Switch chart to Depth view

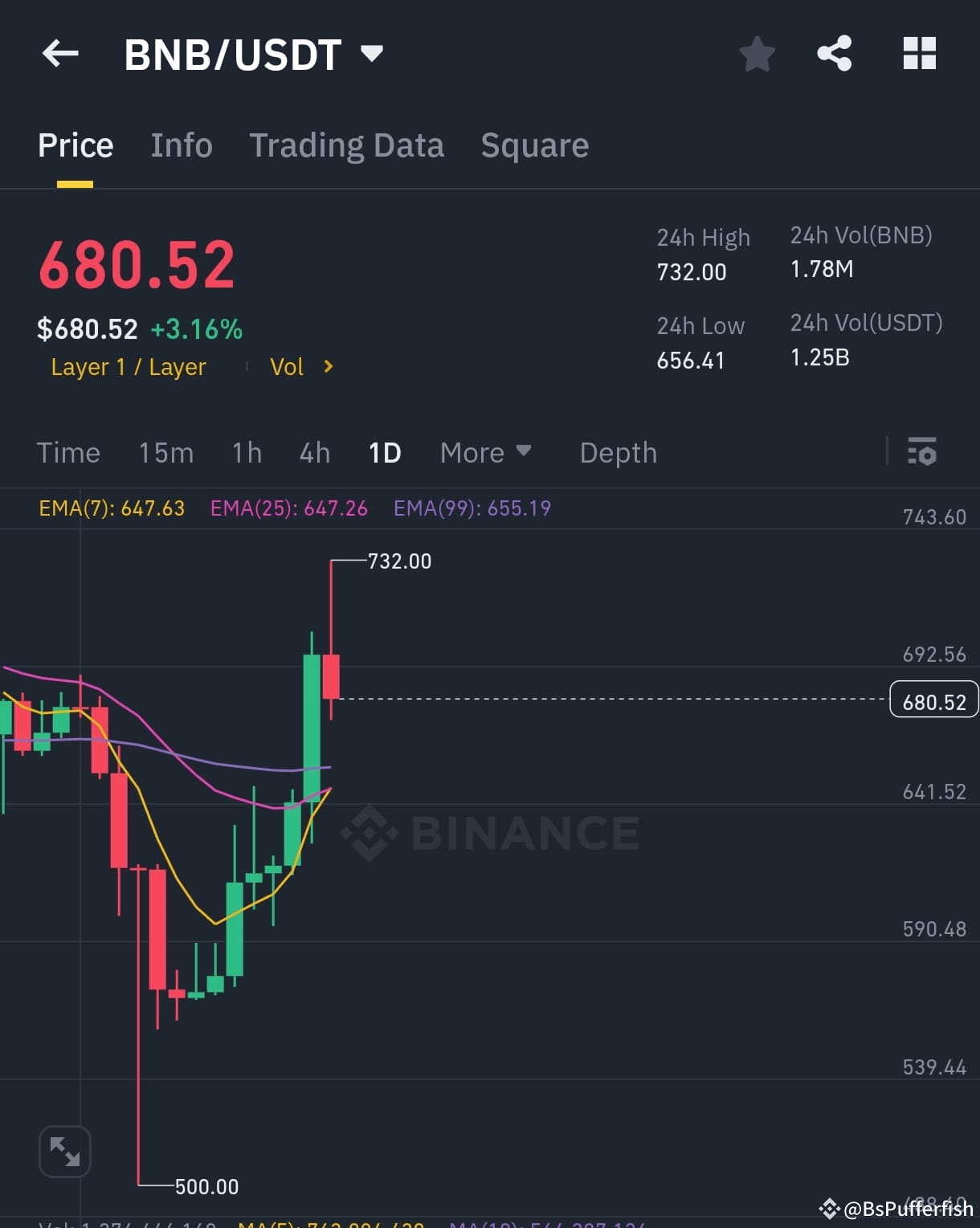click(618, 452)
